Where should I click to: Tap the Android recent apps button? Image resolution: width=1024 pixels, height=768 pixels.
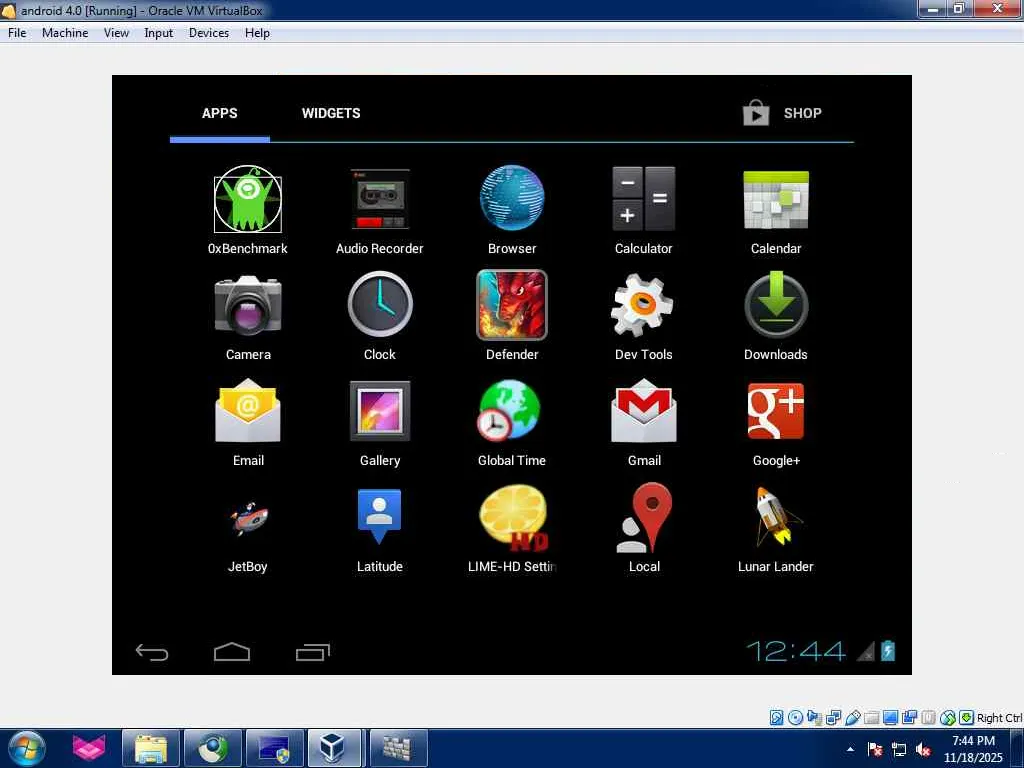coord(313,652)
